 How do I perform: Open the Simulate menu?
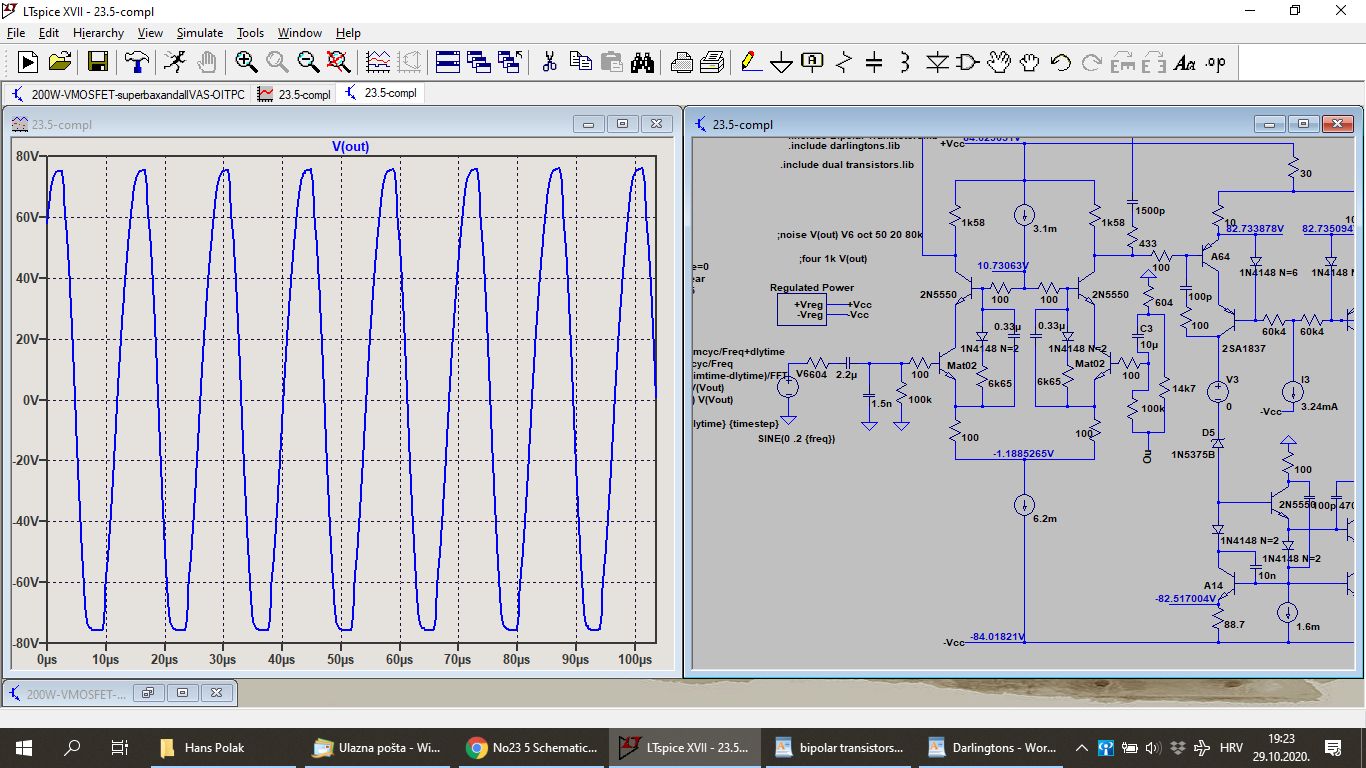coord(200,33)
